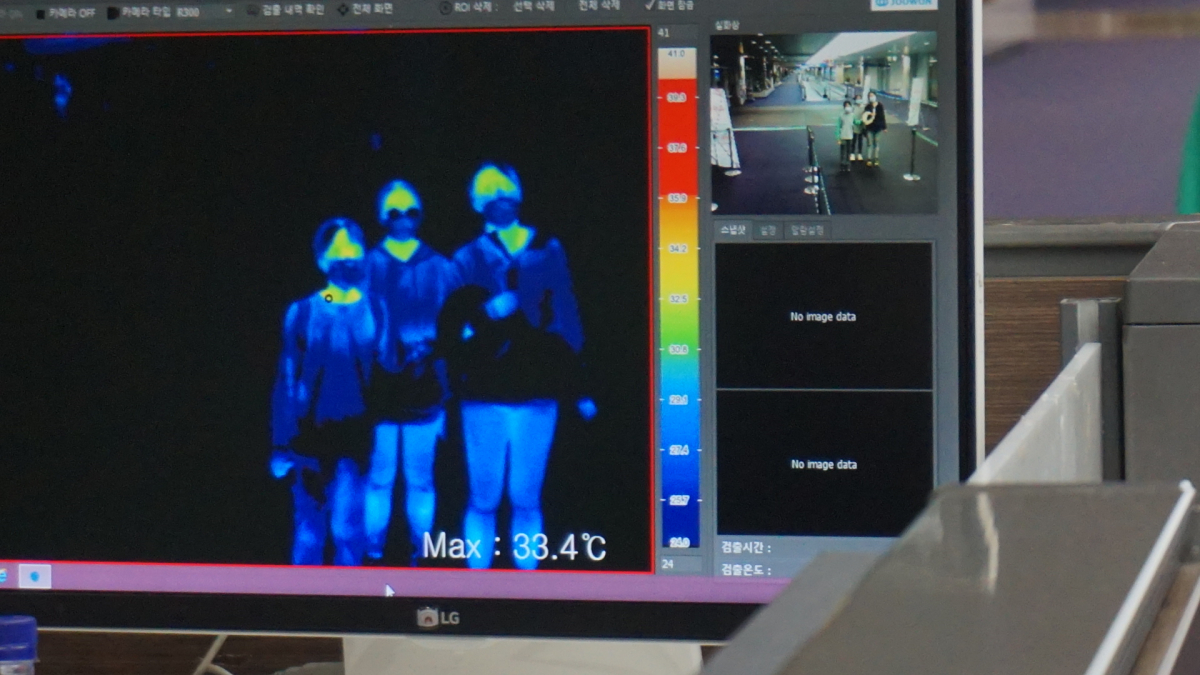Click the lower 'No image data' snapshot slot
The width and height of the screenshot is (1200, 675).
[x=824, y=463]
